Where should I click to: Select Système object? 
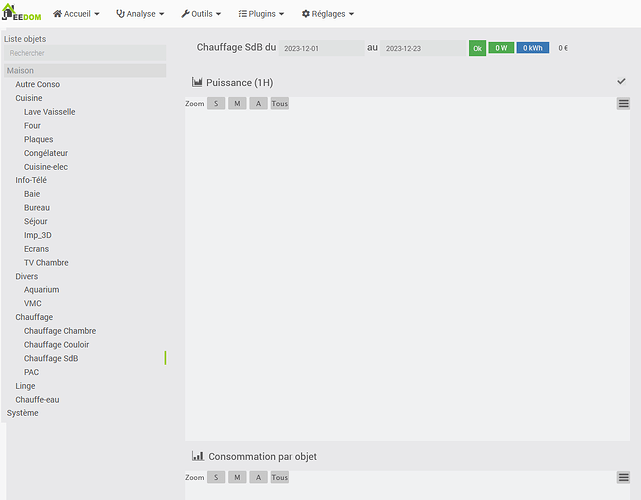22,413
